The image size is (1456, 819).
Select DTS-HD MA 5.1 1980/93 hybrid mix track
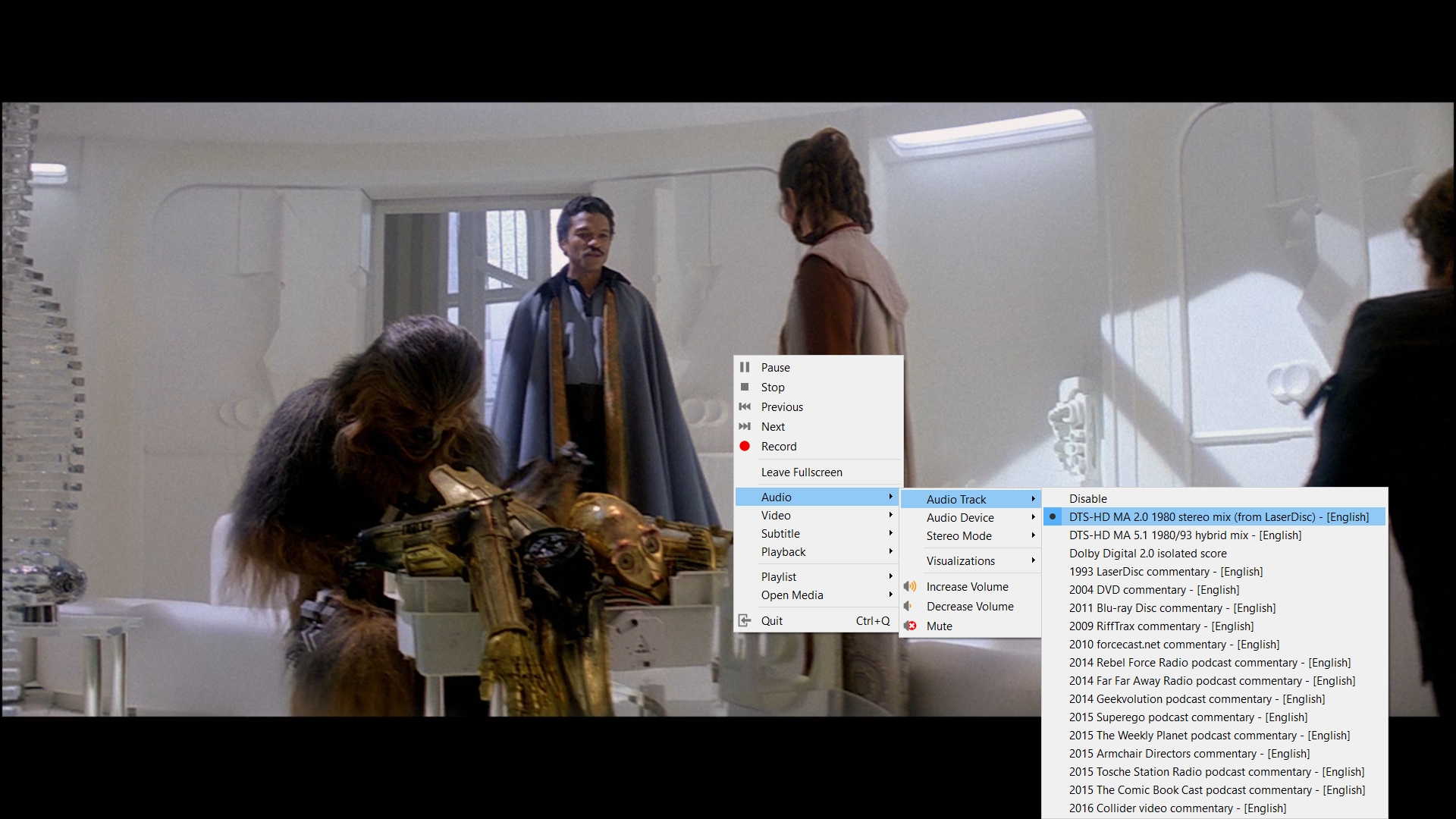click(1215, 535)
